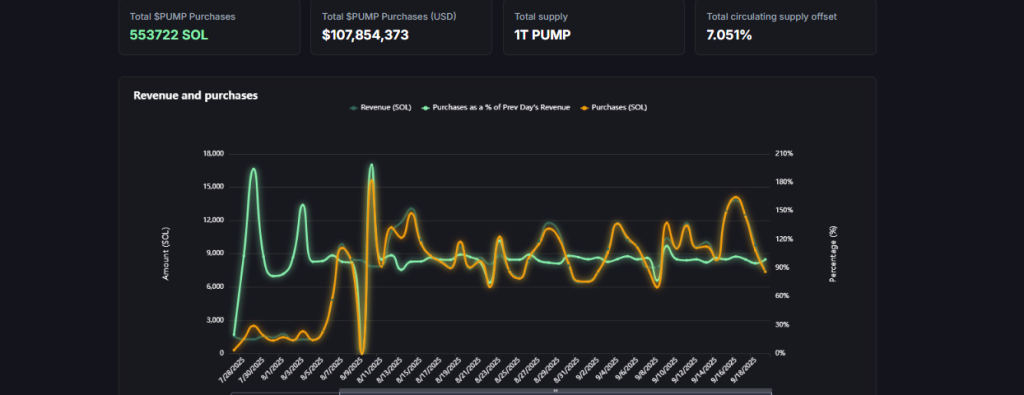1024x395 pixels.
Task: Click the 120% right axis label
Action: tap(784, 239)
